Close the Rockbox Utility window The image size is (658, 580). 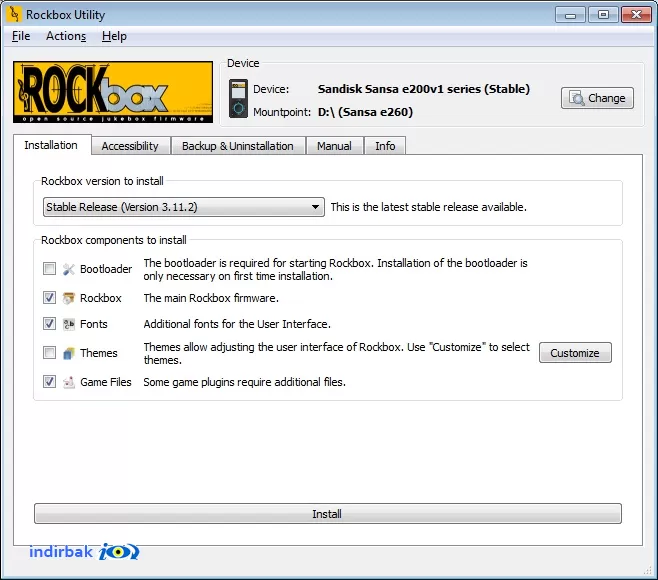point(636,15)
